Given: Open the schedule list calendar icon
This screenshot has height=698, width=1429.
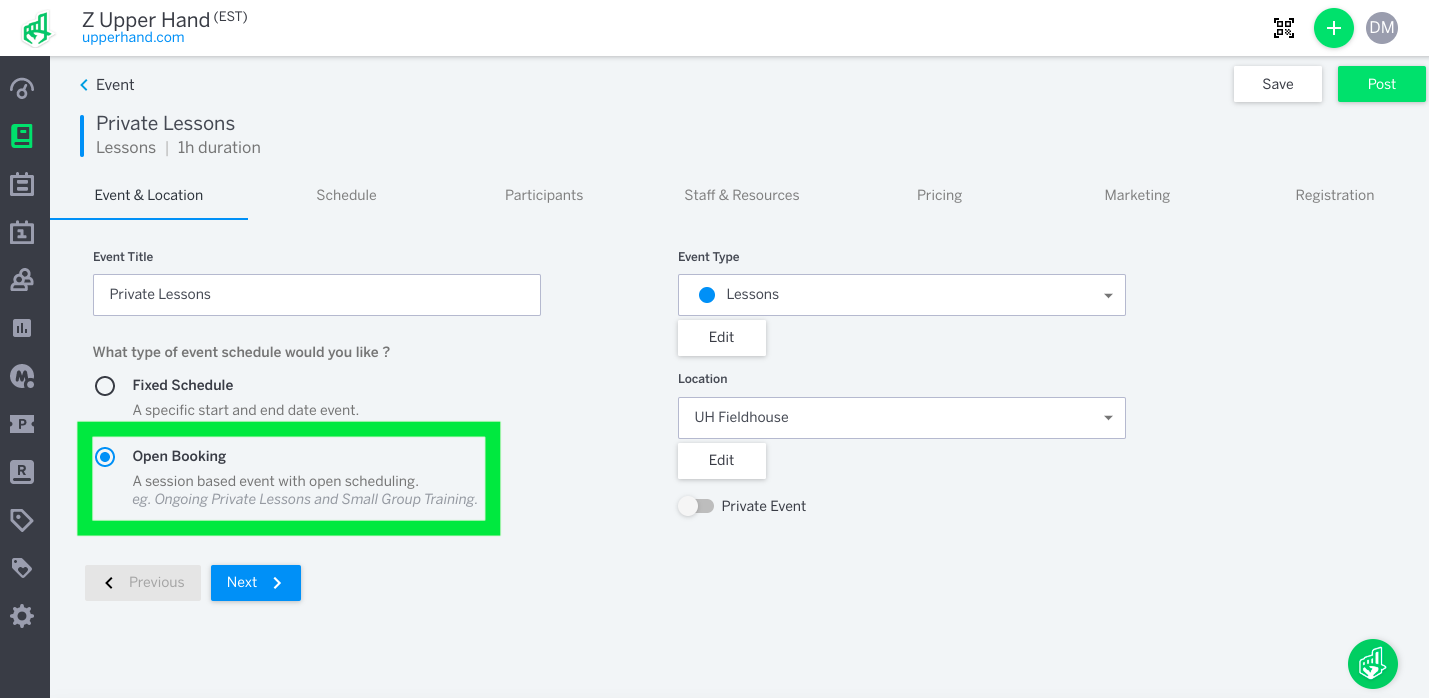Looking at the screenshot, I should pyautogui.click(x=22, y=184).
